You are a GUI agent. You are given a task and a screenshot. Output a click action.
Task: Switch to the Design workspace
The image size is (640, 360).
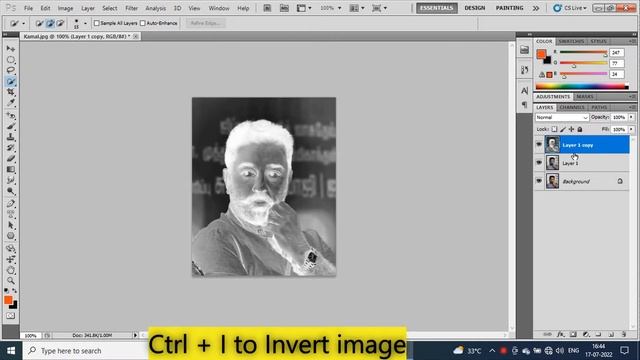click(475, 8)
